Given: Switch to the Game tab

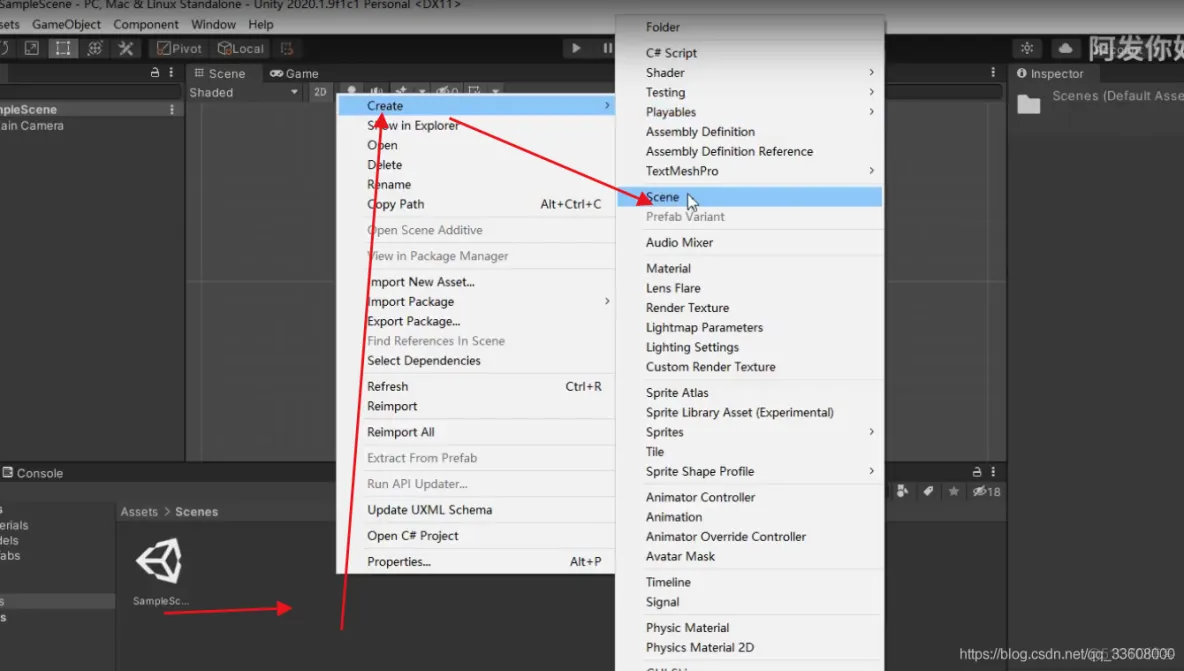Looking at the screenshot, I should (x=294, y=73).
